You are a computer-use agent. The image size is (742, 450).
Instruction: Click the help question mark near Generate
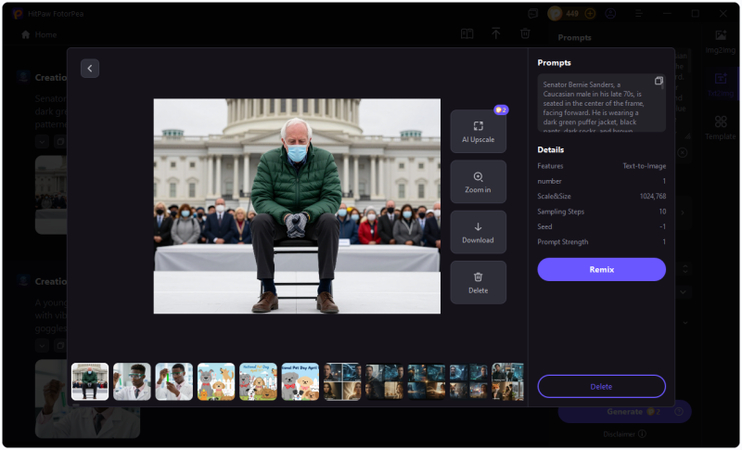click(x=679, y=412)
